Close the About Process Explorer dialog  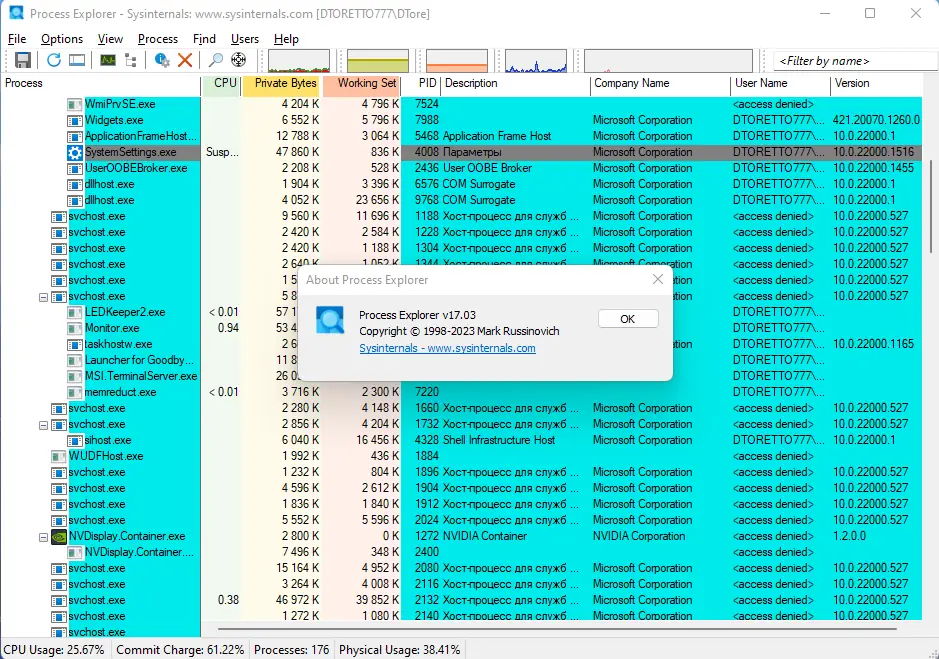click(x=658, y=279)
